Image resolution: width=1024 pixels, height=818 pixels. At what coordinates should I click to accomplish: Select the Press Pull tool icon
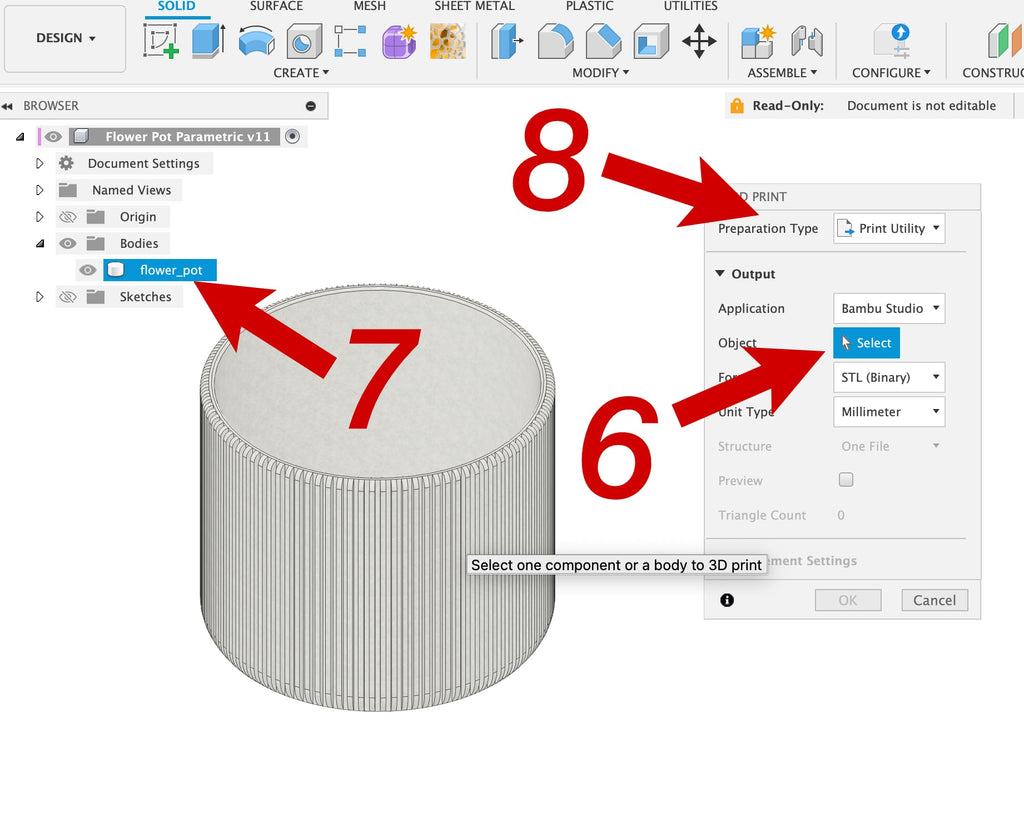coord(507,41)
